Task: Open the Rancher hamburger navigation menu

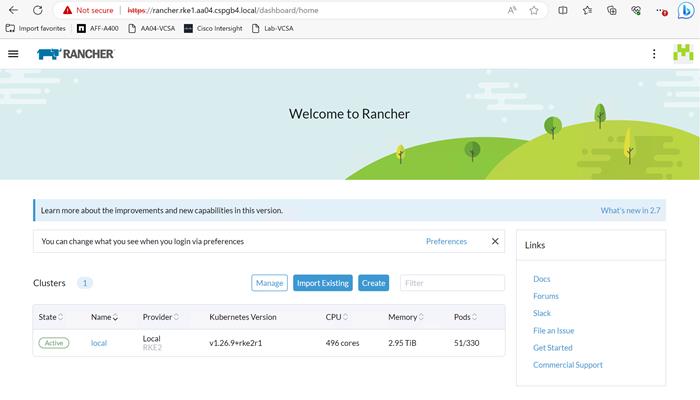Action: (x=13, y=54)
